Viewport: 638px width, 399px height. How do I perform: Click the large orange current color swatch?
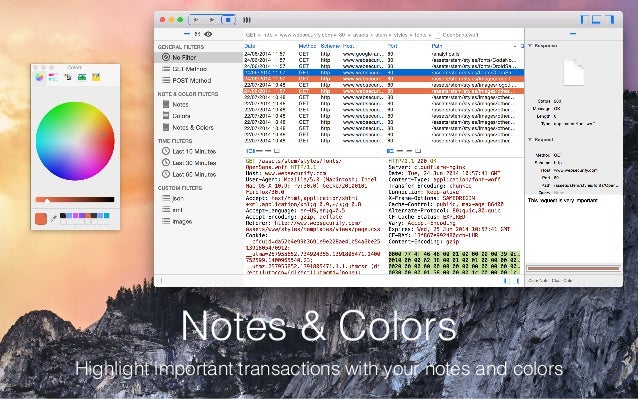click(41, 219)
